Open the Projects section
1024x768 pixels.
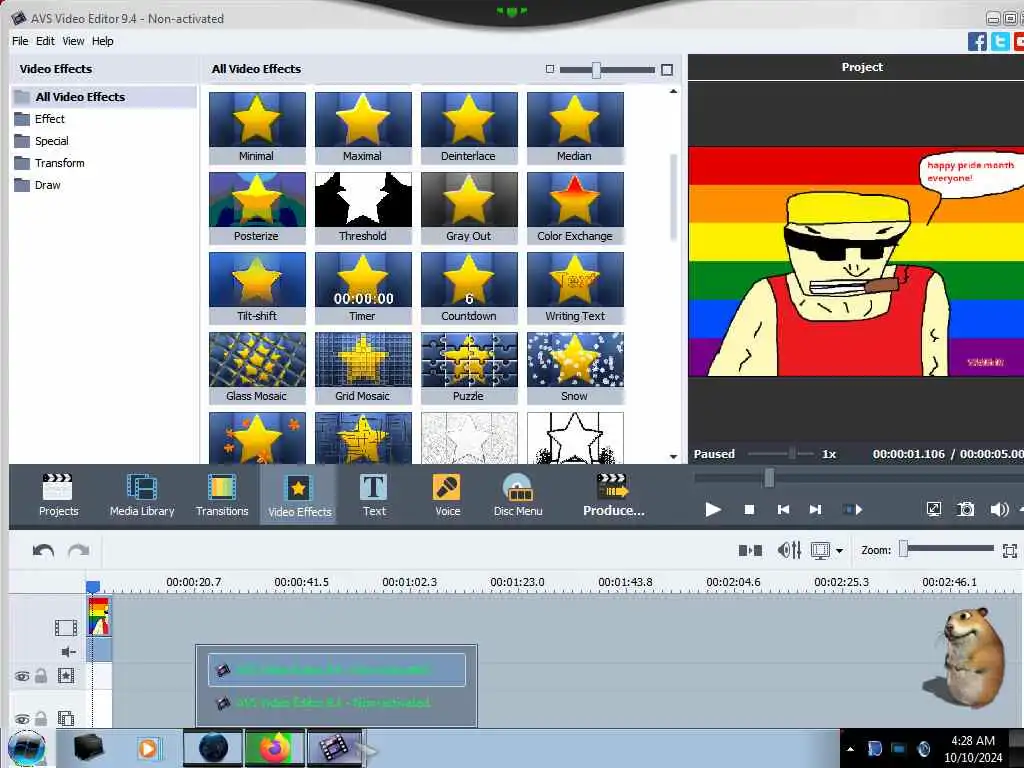(x=58, y=496)
